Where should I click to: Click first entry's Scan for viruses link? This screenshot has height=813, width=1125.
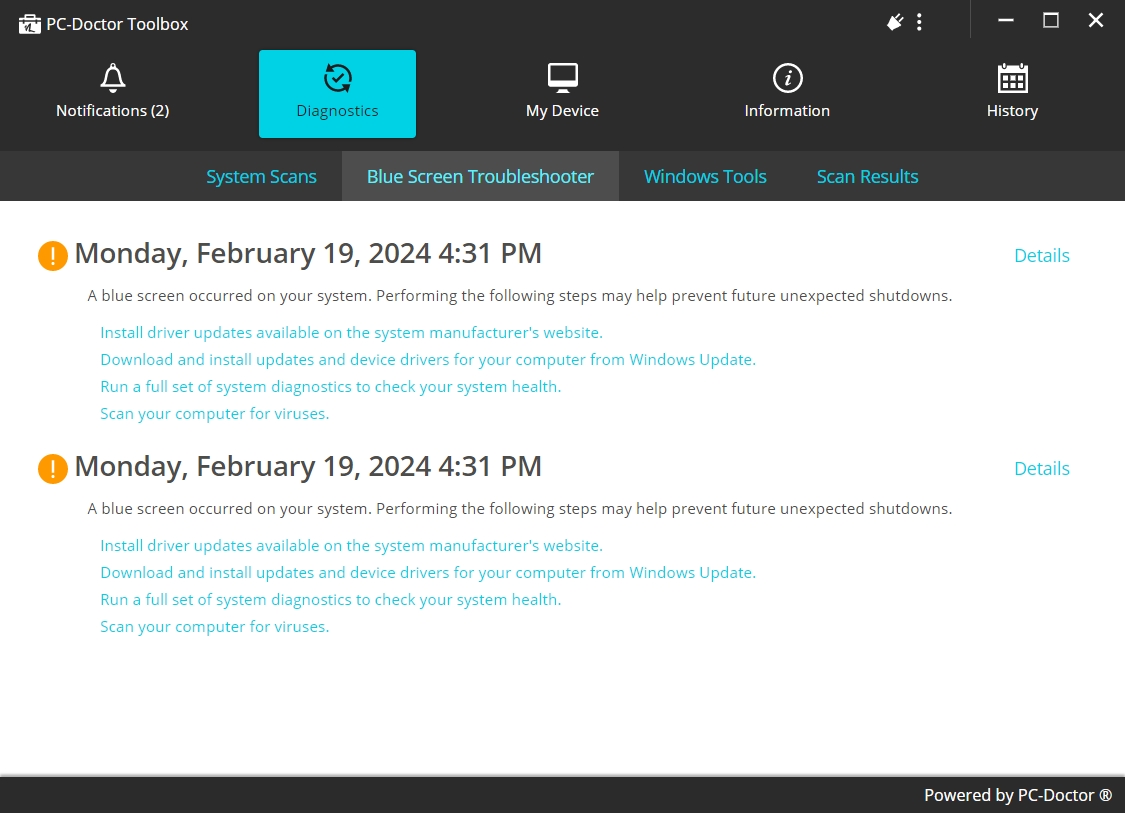[215, 414]
